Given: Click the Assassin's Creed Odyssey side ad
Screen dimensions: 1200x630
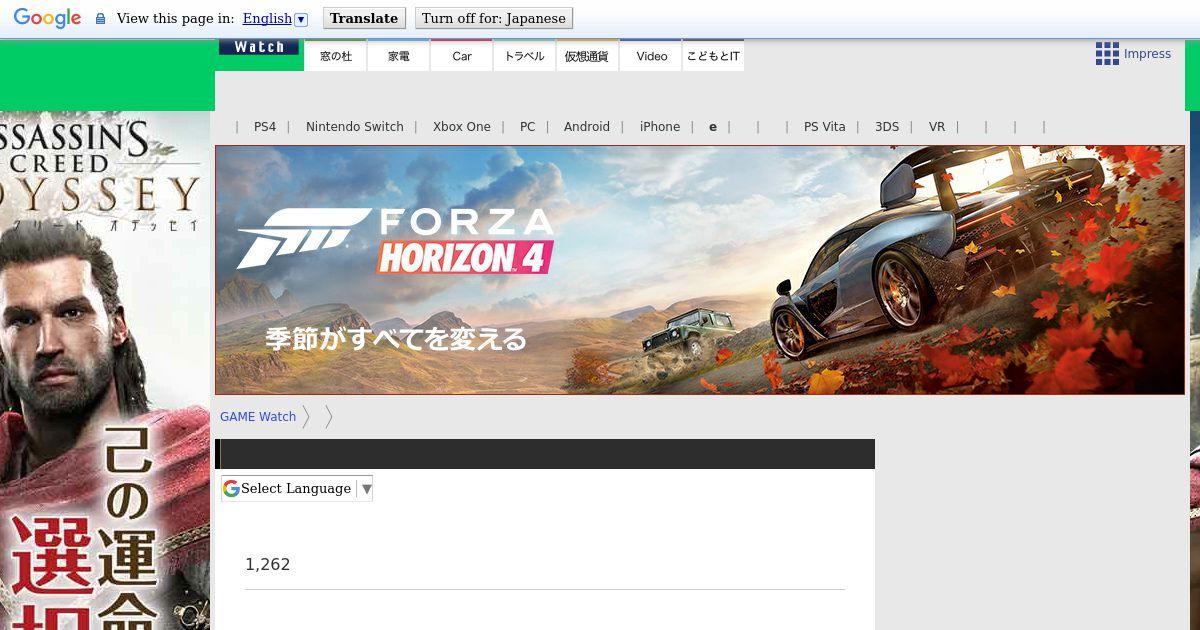Looking at the screenshot, I should (105, 370).
